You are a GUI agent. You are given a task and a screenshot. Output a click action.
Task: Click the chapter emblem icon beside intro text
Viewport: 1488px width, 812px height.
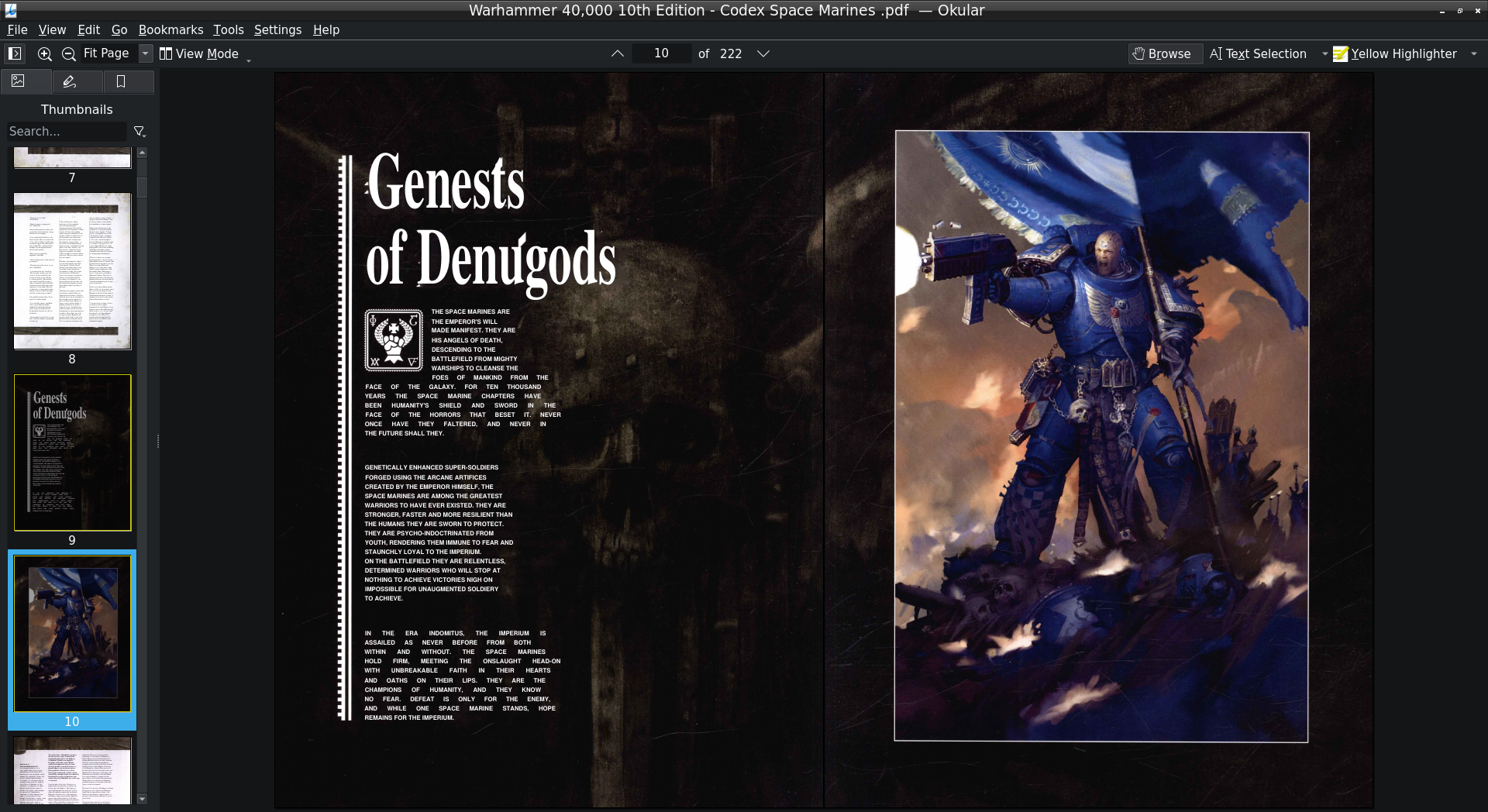coord(394,340)
